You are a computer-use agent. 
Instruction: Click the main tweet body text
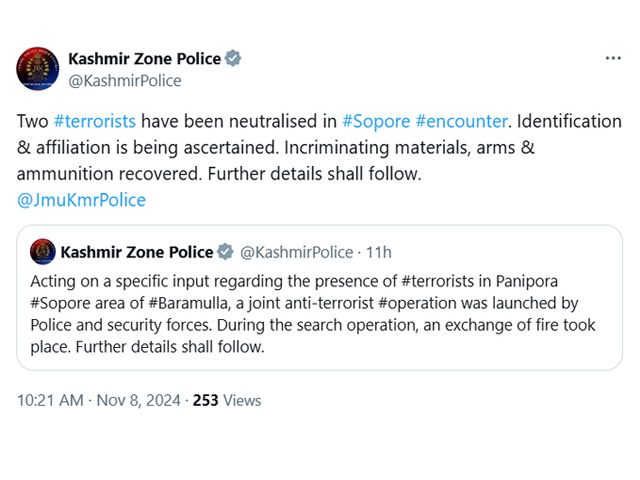point(319,160)
